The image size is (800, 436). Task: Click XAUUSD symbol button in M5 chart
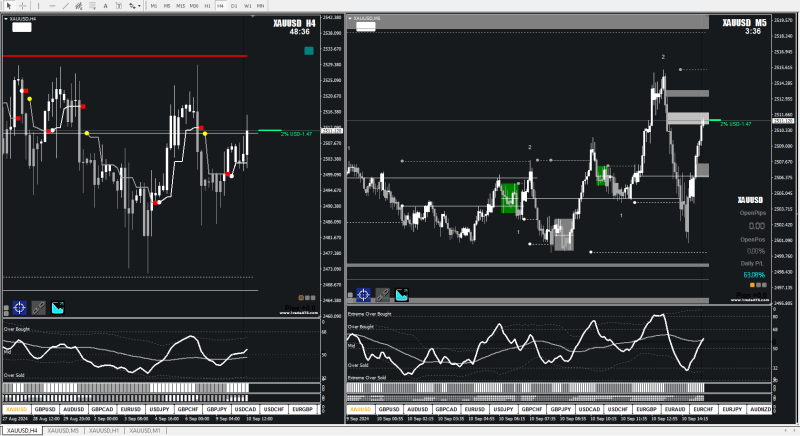pos(360,409)
